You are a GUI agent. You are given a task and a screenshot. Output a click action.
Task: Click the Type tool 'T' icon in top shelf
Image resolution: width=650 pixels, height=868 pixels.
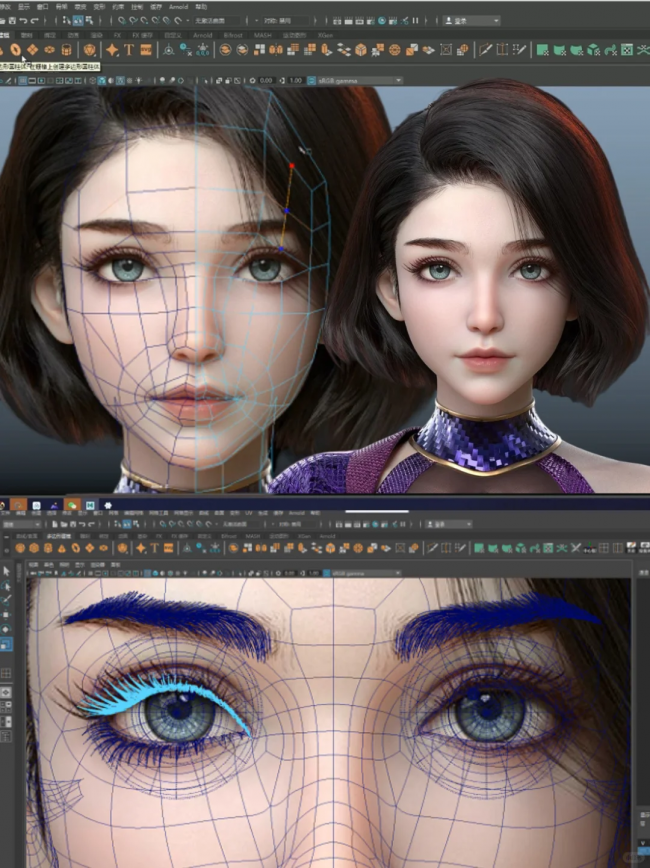(129, 49)
